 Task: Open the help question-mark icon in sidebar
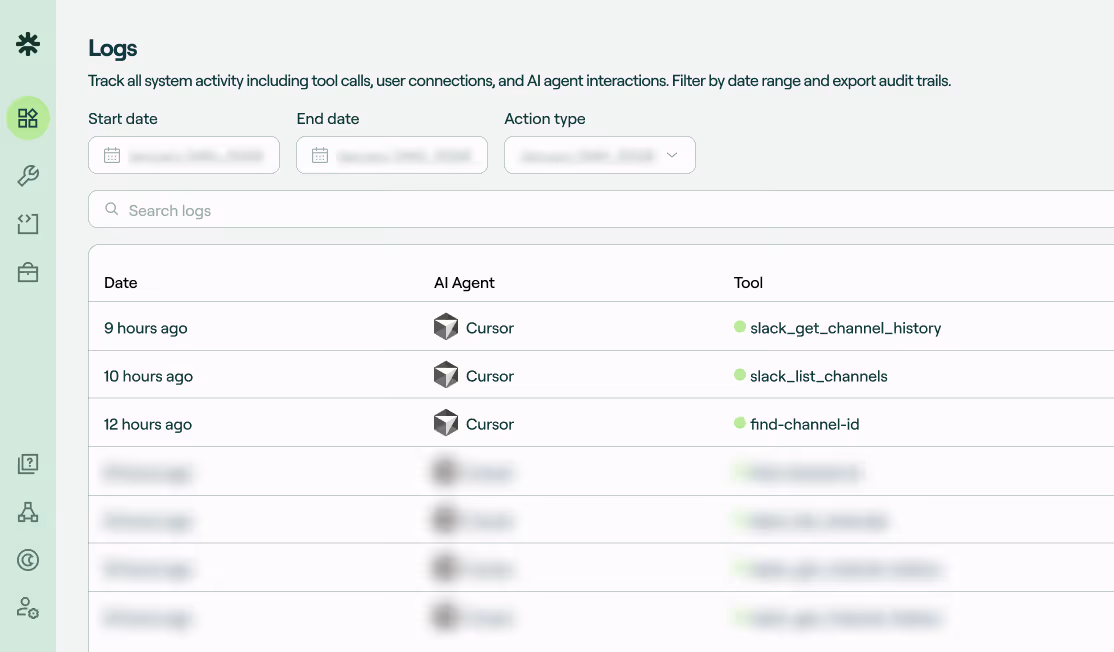click(x=27, y=463)
